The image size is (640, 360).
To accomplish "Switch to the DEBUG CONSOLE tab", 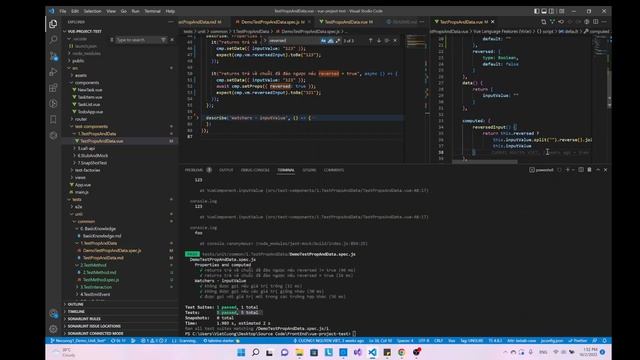I will click(255, 170).
